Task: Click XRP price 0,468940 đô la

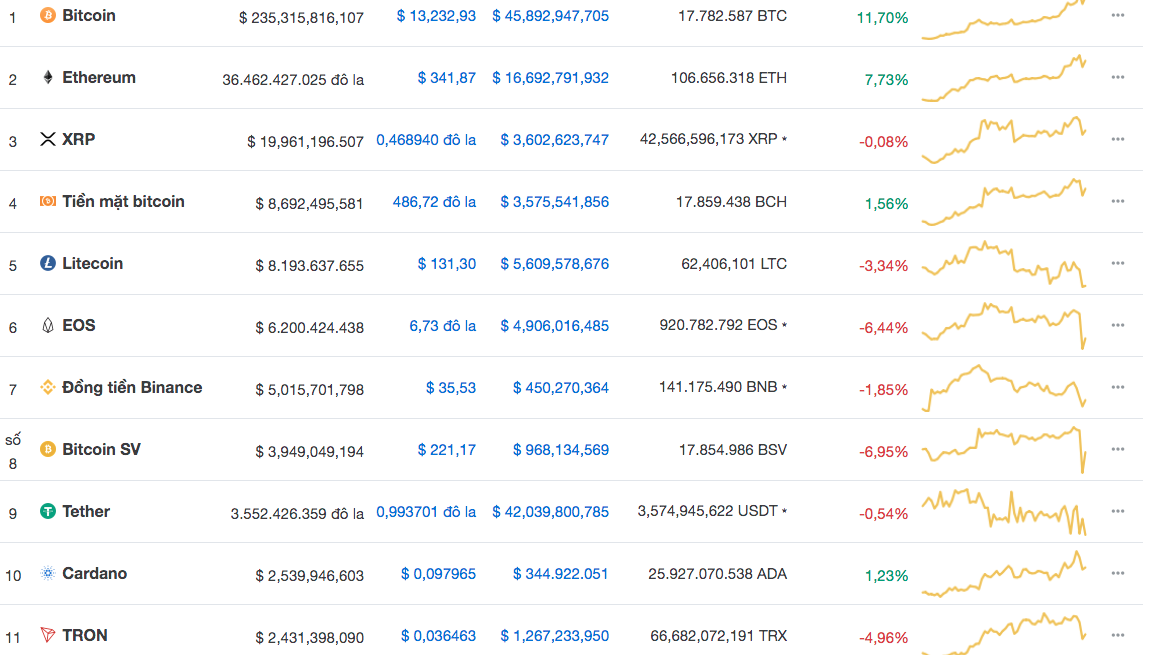Action: tap(426, 140)
